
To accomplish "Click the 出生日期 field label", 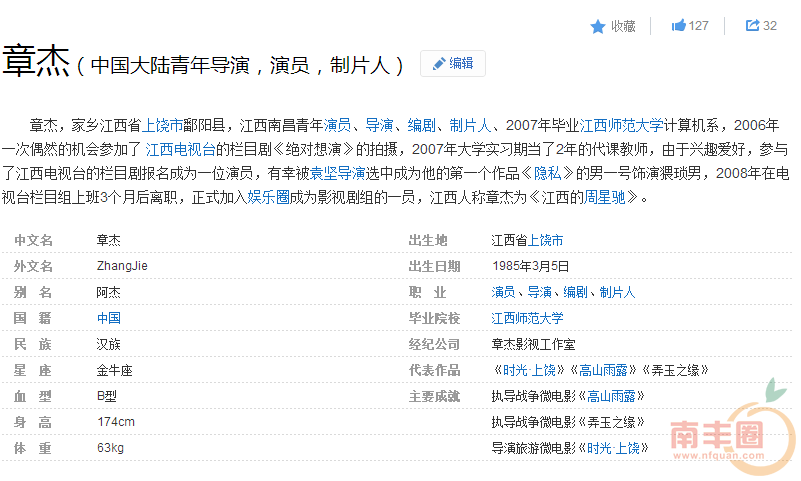I will pyautogui.click(x=435, y=266).
